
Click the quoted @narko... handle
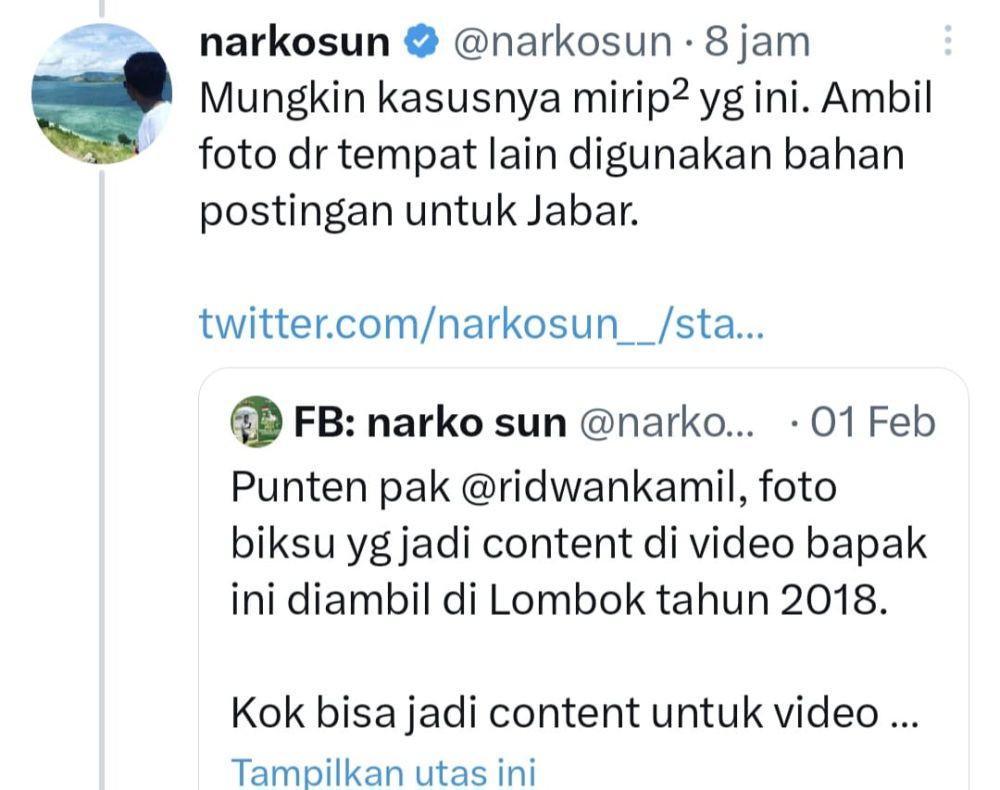(x=666, y=422)
